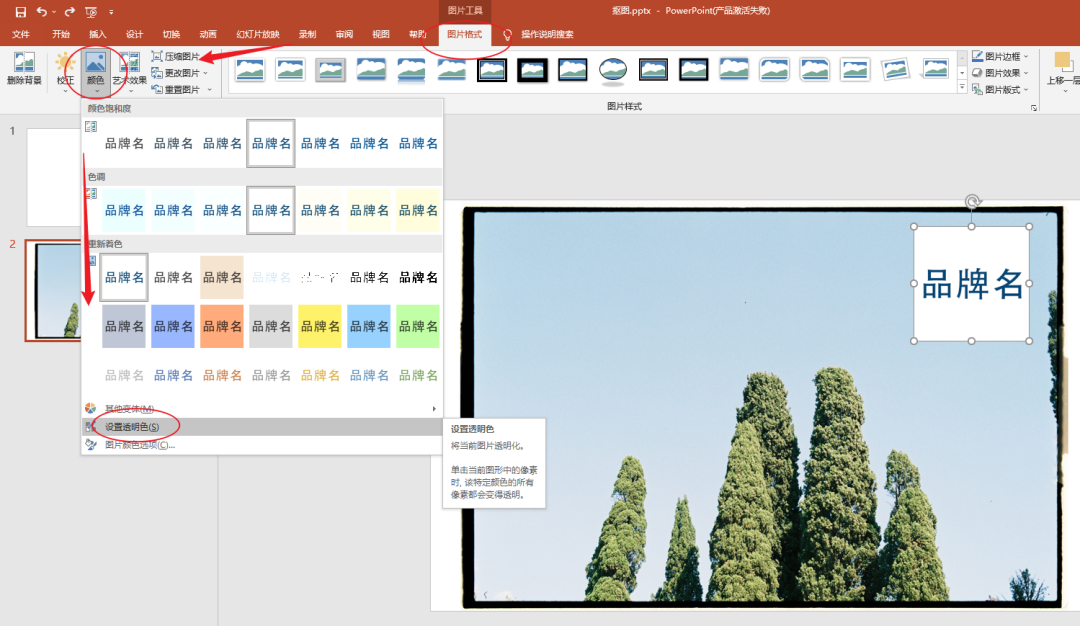Apply the oval picture style thumbnail
This screenshot has height=626, width=1080.
(612, 70)
